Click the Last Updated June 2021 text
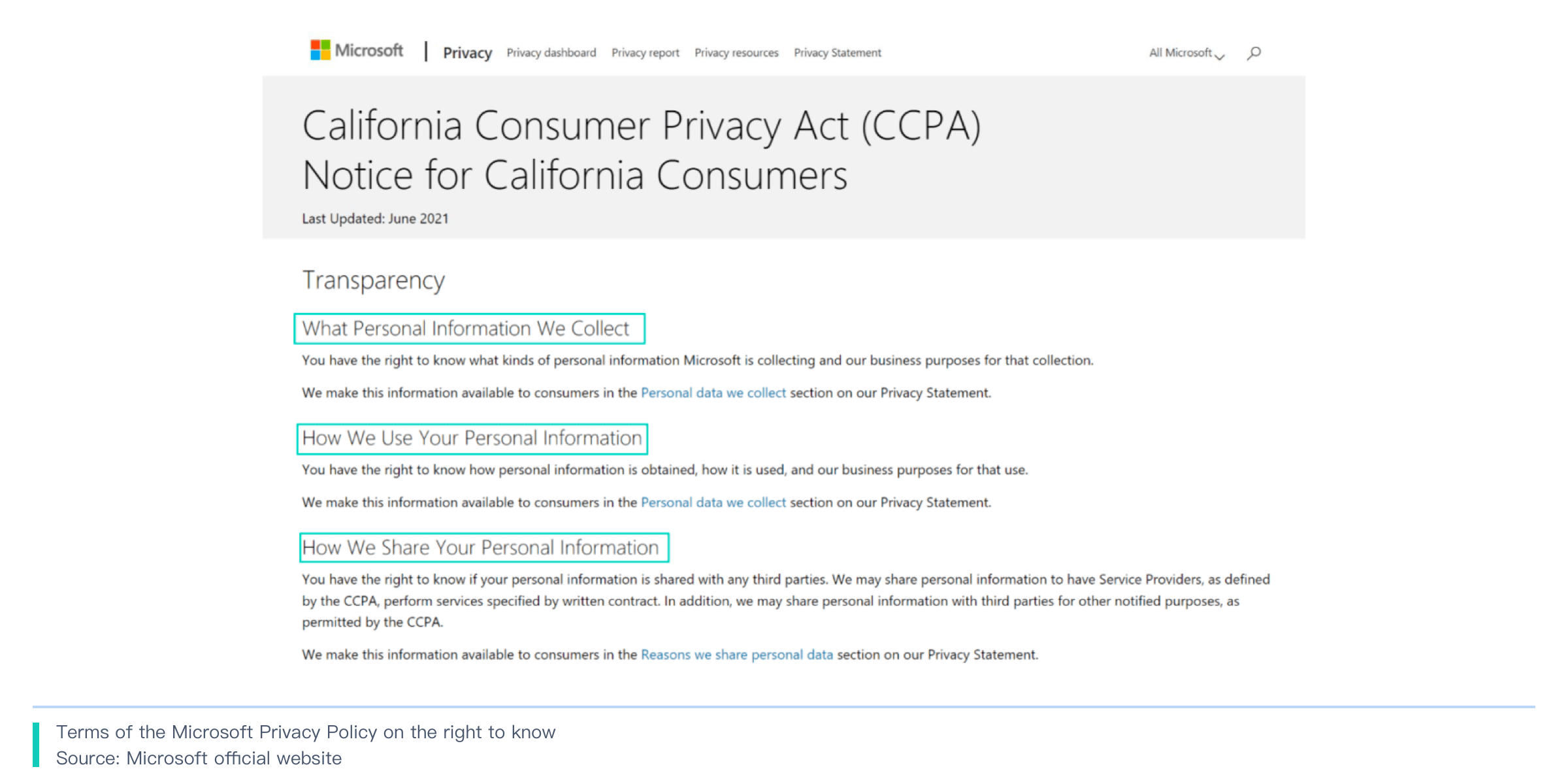 pos(375,219)
